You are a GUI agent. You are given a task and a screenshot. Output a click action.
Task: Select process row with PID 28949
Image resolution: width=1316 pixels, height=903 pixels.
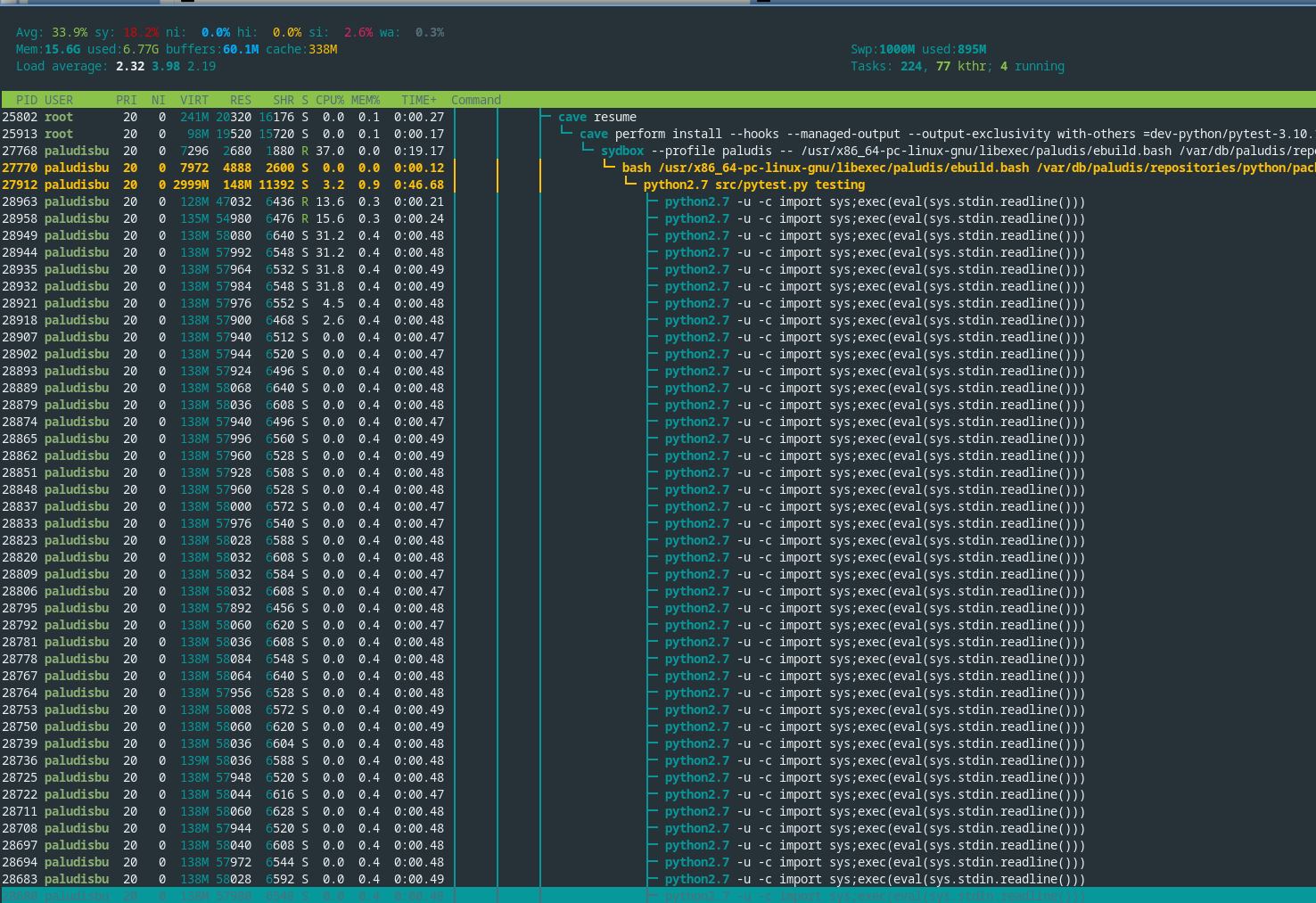click(658, 235)
